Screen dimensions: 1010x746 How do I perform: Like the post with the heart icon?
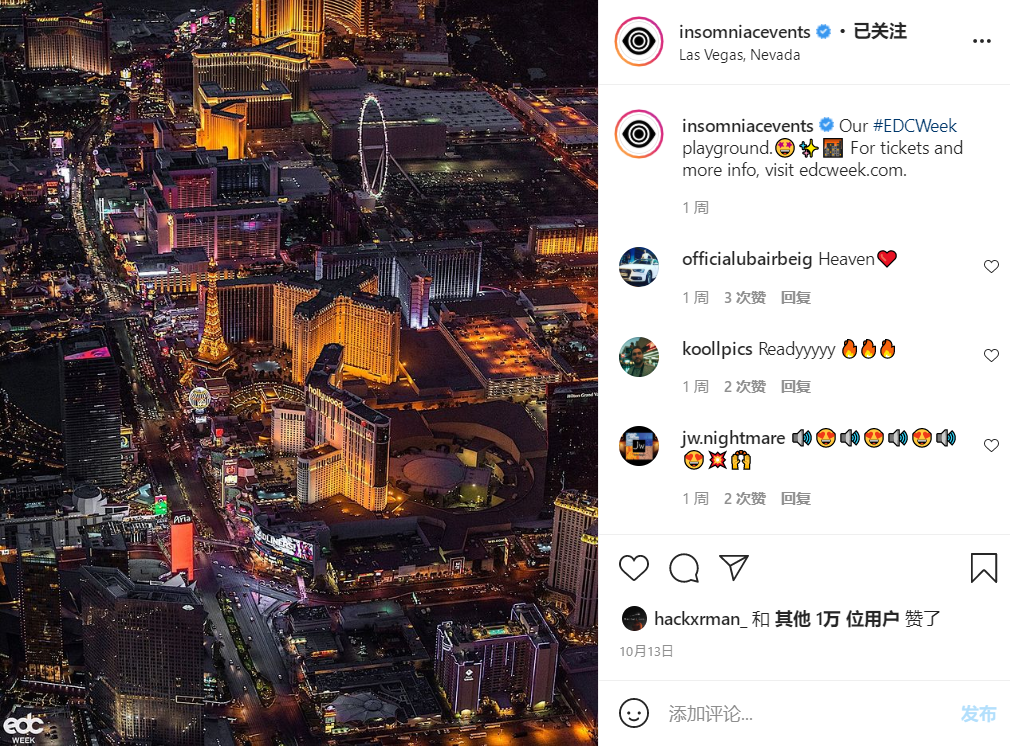point(634,568)
